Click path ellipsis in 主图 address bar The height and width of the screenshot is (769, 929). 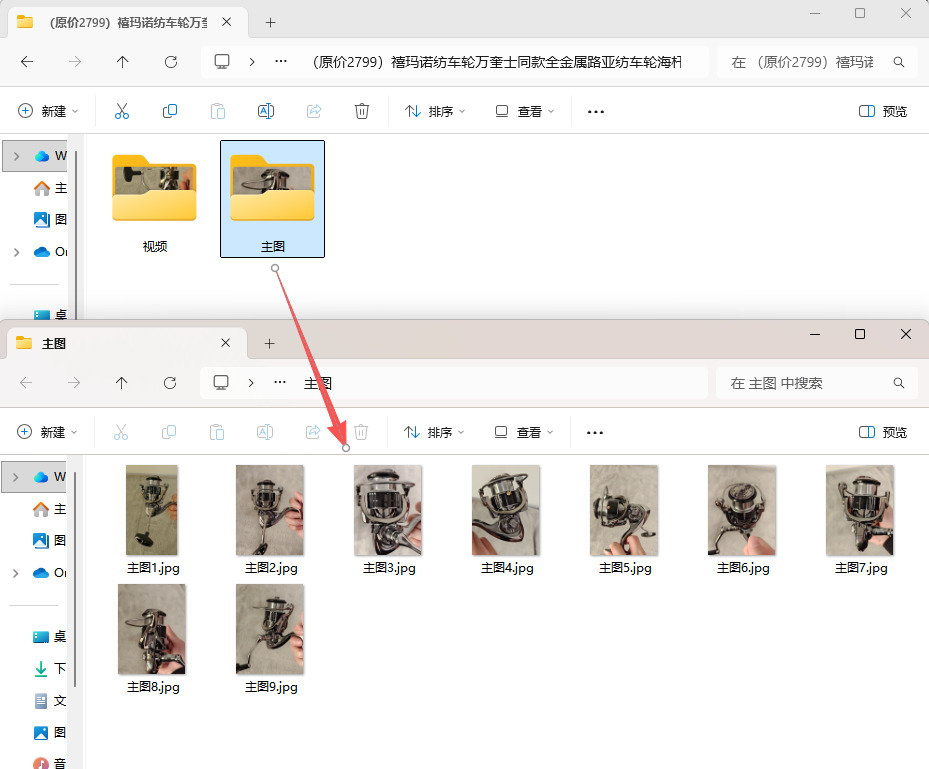tap(280, 383)
